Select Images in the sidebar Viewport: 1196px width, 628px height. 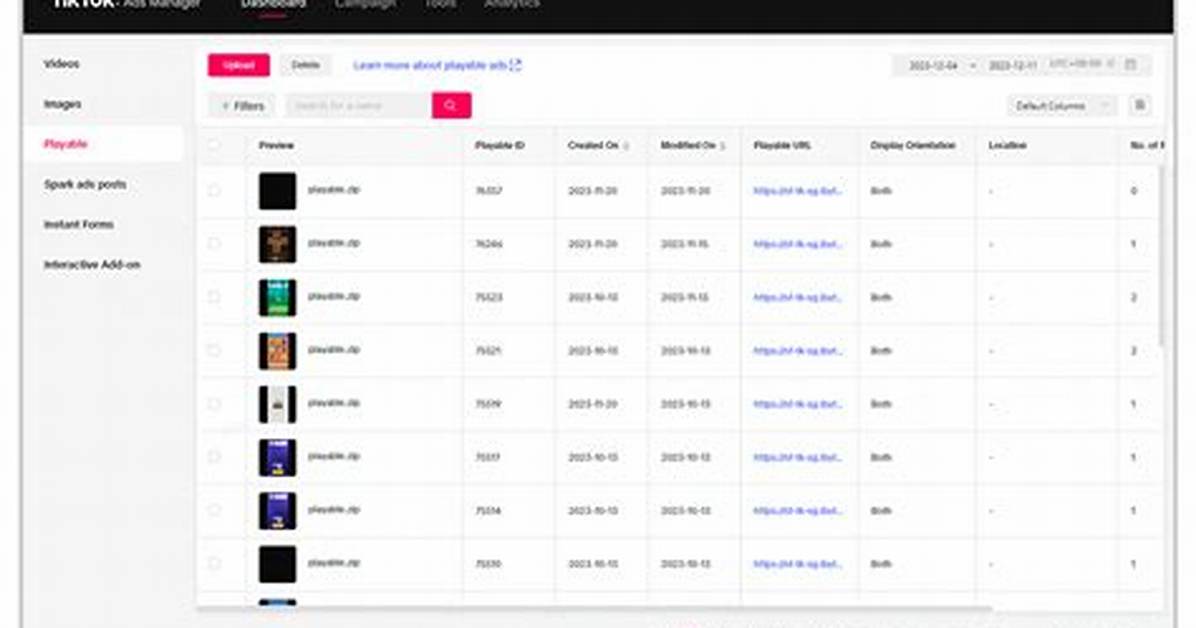(63, 104)
